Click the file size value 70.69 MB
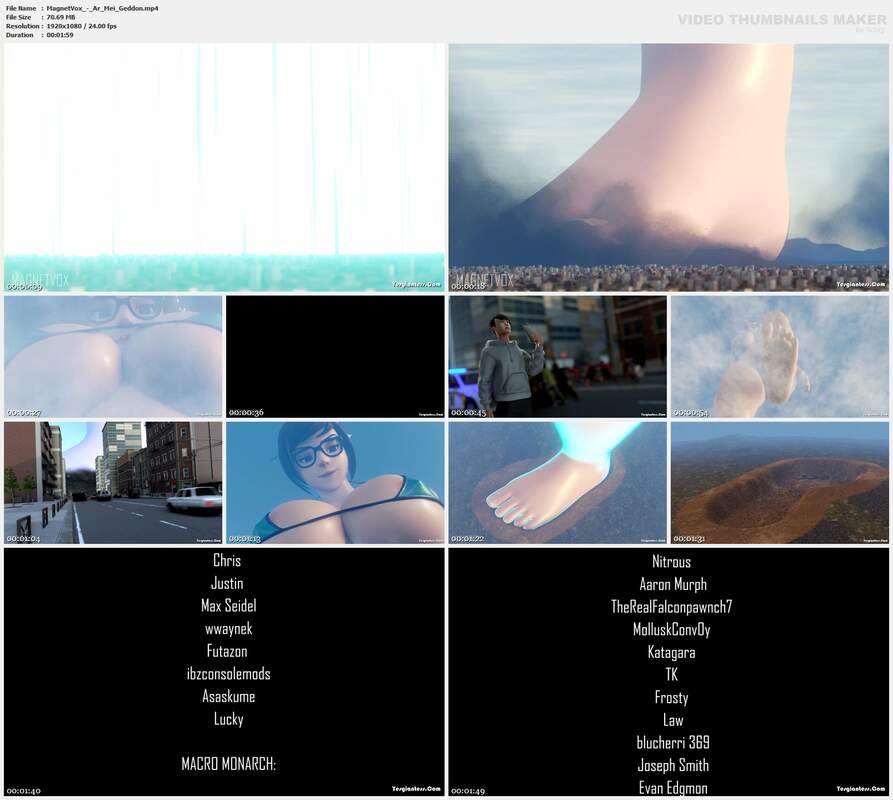This screenshot has width=893, height=800. (61, 18)
